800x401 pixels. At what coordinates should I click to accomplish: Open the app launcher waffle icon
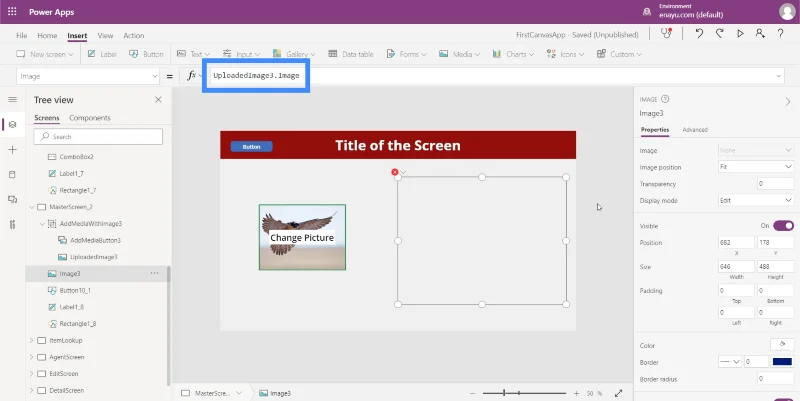tap(12, 11)
